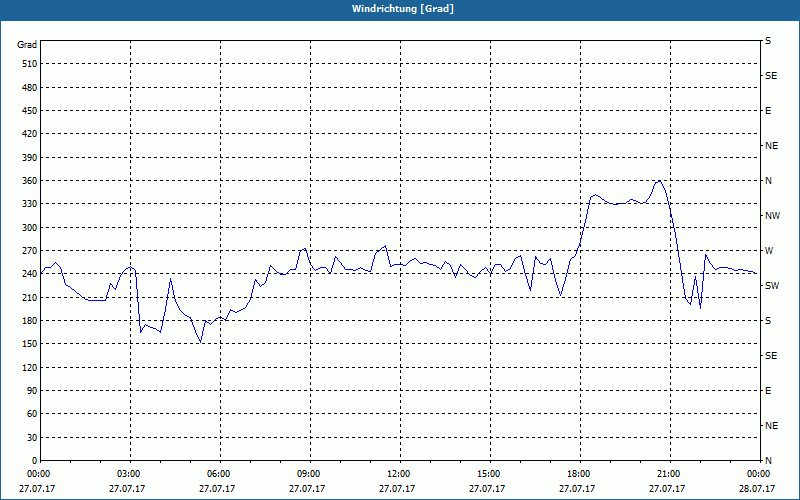The width and height of the screenshot is (800, 500).
Task: Select the 'Grad' axis unit label
Action: click(x=27, y=45)
